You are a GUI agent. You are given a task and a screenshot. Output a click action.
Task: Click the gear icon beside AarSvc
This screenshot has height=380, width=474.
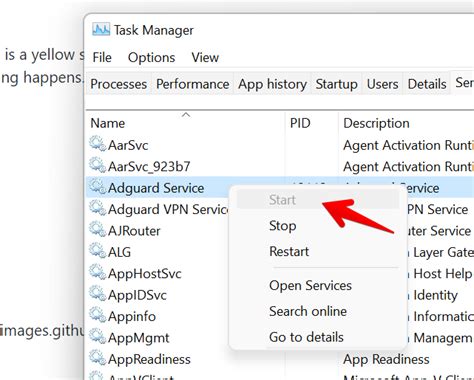coord(98,144)
